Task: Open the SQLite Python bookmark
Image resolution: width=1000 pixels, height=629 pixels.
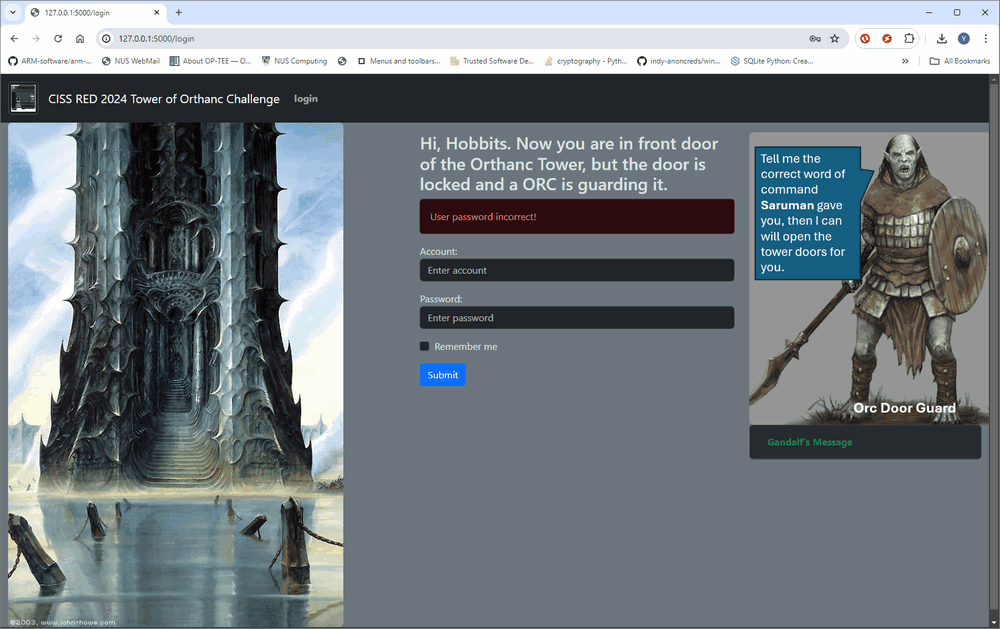Action: click(x=772, y=61)
